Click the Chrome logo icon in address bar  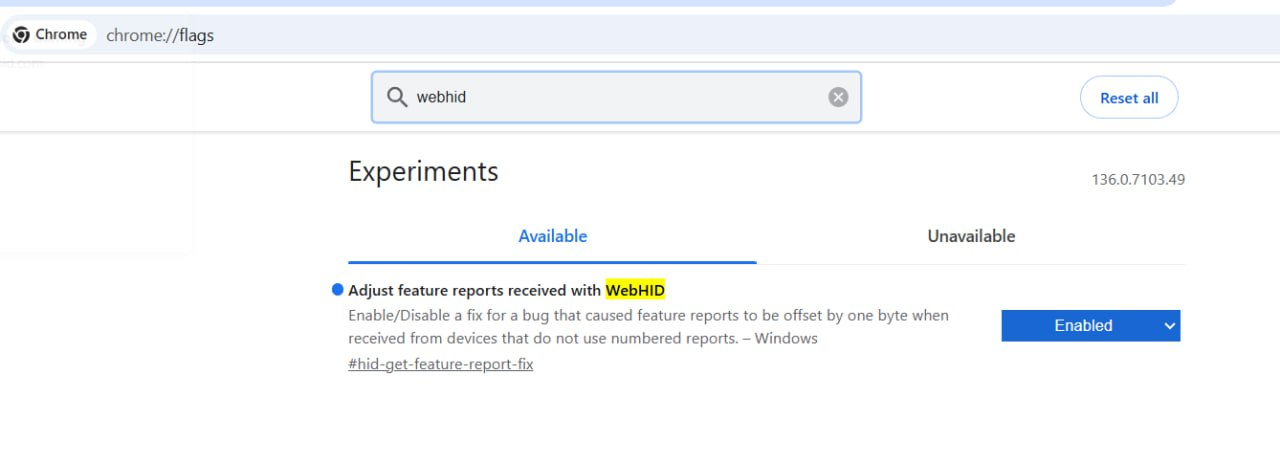21,35
